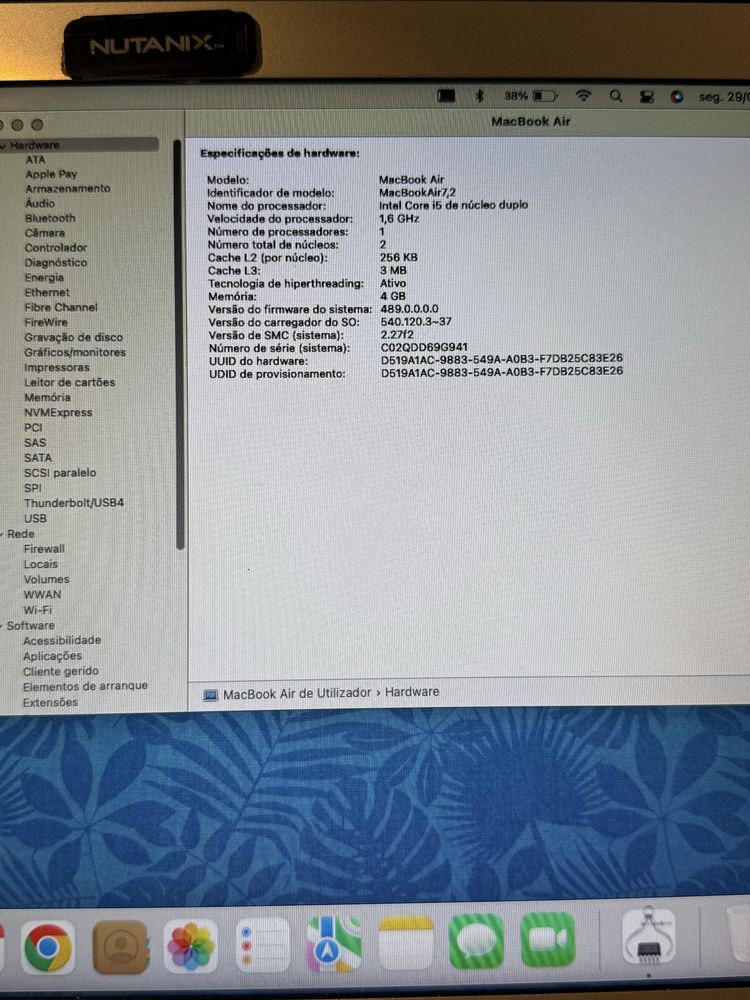Select Áudio in sidebar

[x=40, y=203]
